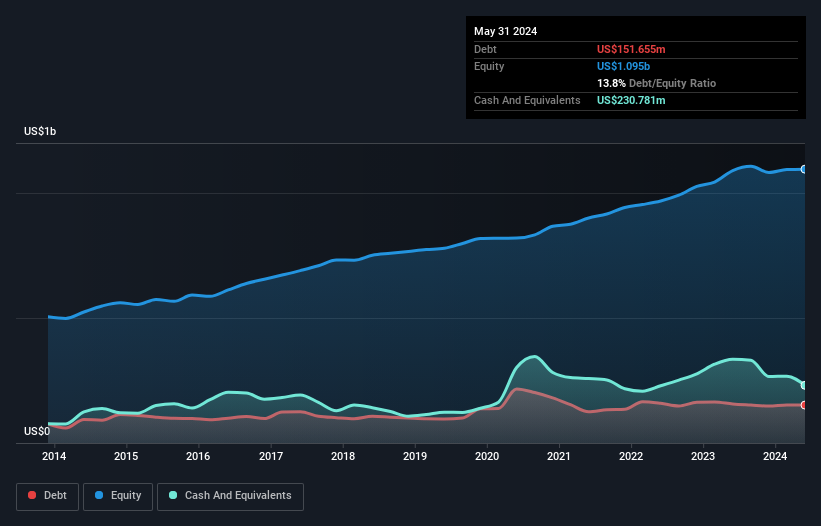Click the US$1b y-axis label
The width and height of the screenshot is (821, 526).
click(x=41, y=132)
